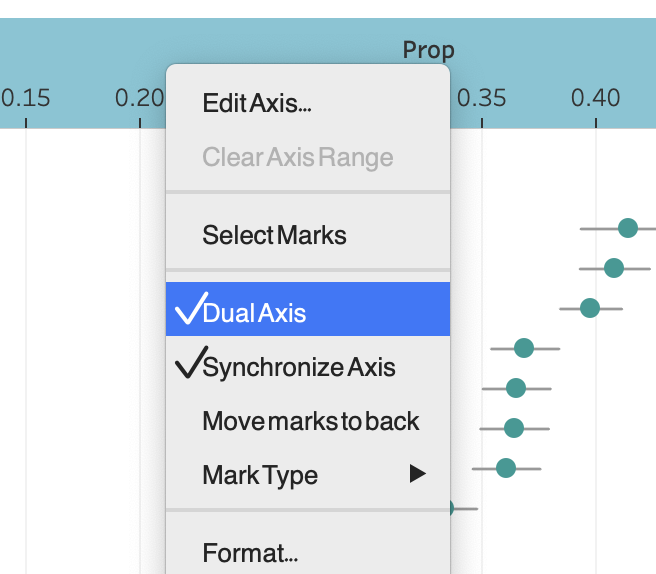Uncheck the Dual Axis option
The image size is (656, 574).
click(x=254, y=313)
